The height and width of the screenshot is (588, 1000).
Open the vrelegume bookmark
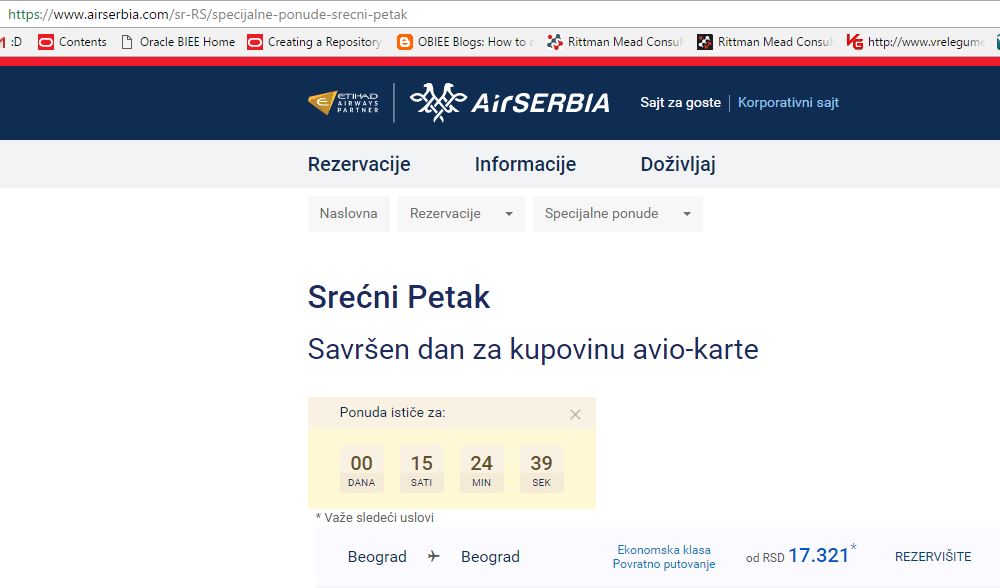pos(915,42)
